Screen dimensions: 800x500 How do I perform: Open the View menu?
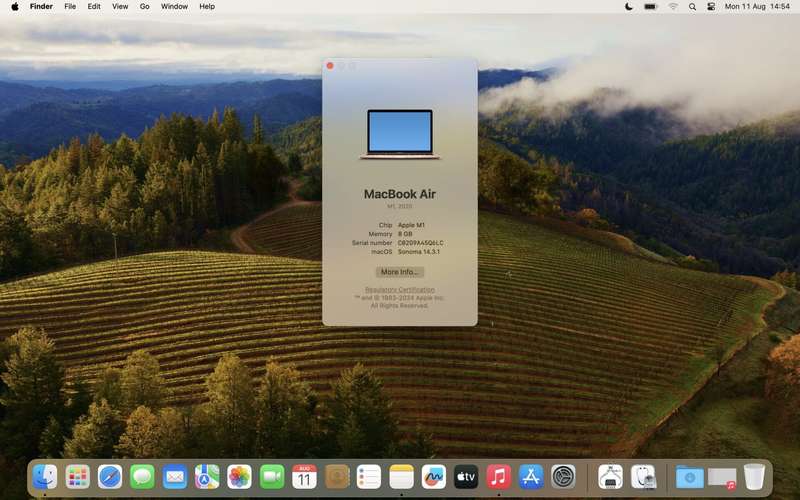tap(120, 7)
